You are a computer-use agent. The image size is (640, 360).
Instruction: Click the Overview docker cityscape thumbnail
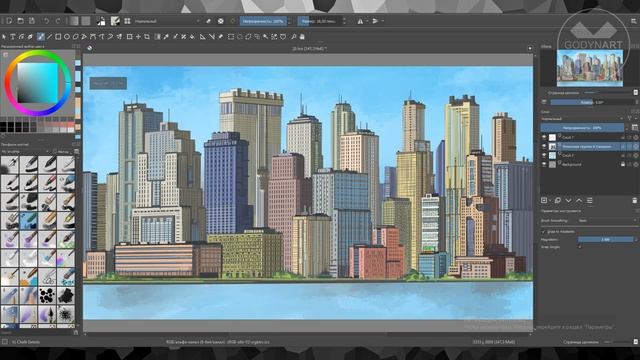point(590,68)
